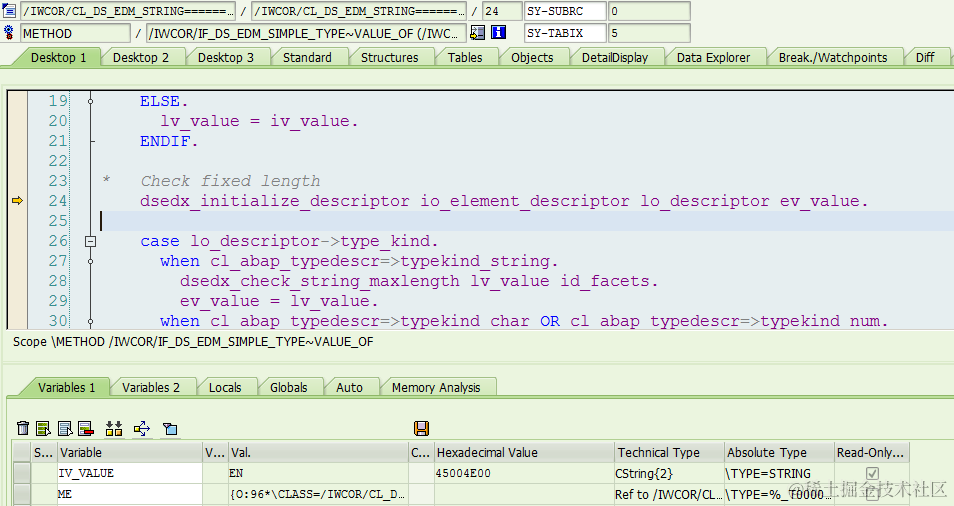
Task: Open the Diff tab
Action: click(x=925, y=58)
